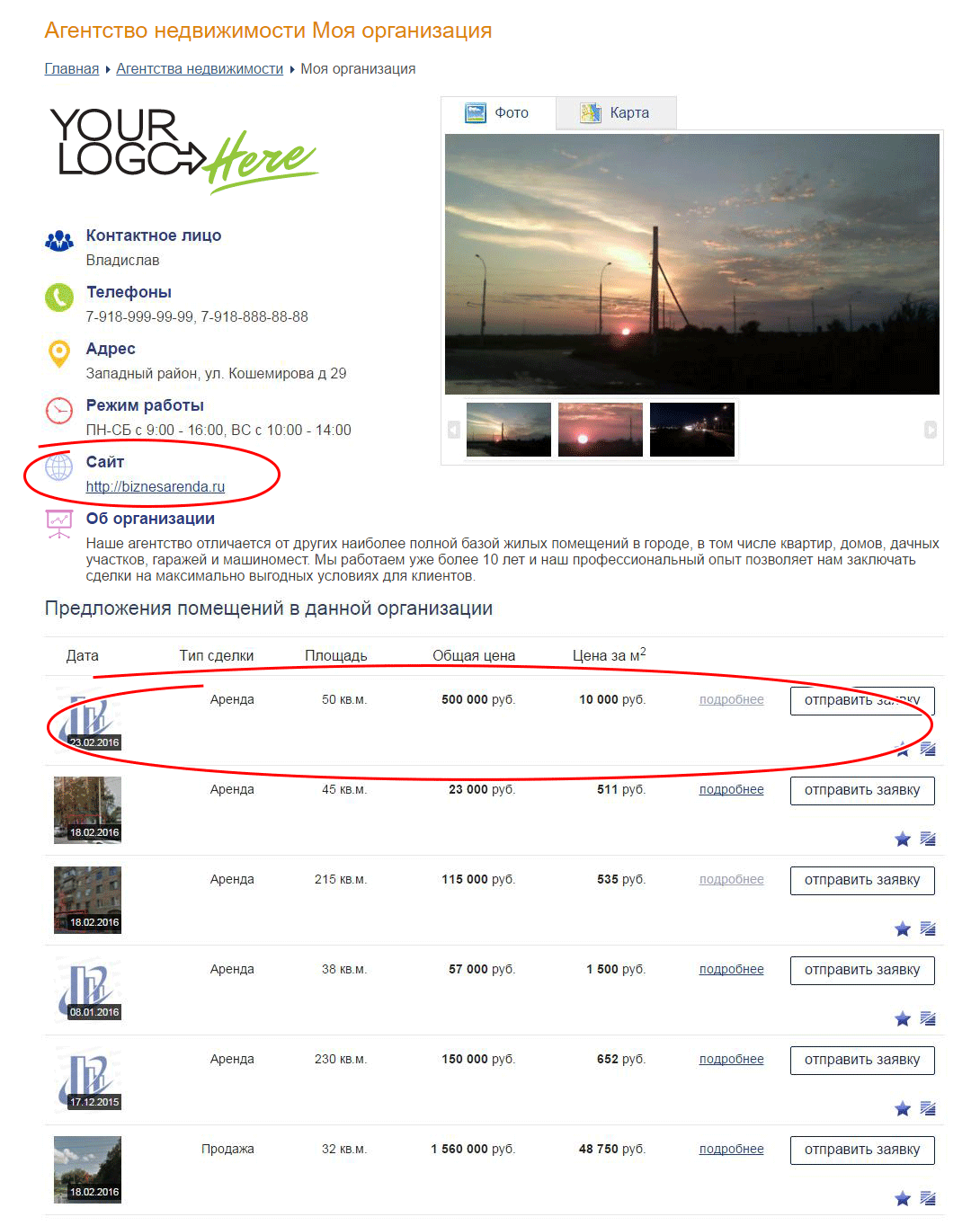Click the green phone icon next to Телефоны
Viewport: 980px width, 1226px height.
coord(59,298)
